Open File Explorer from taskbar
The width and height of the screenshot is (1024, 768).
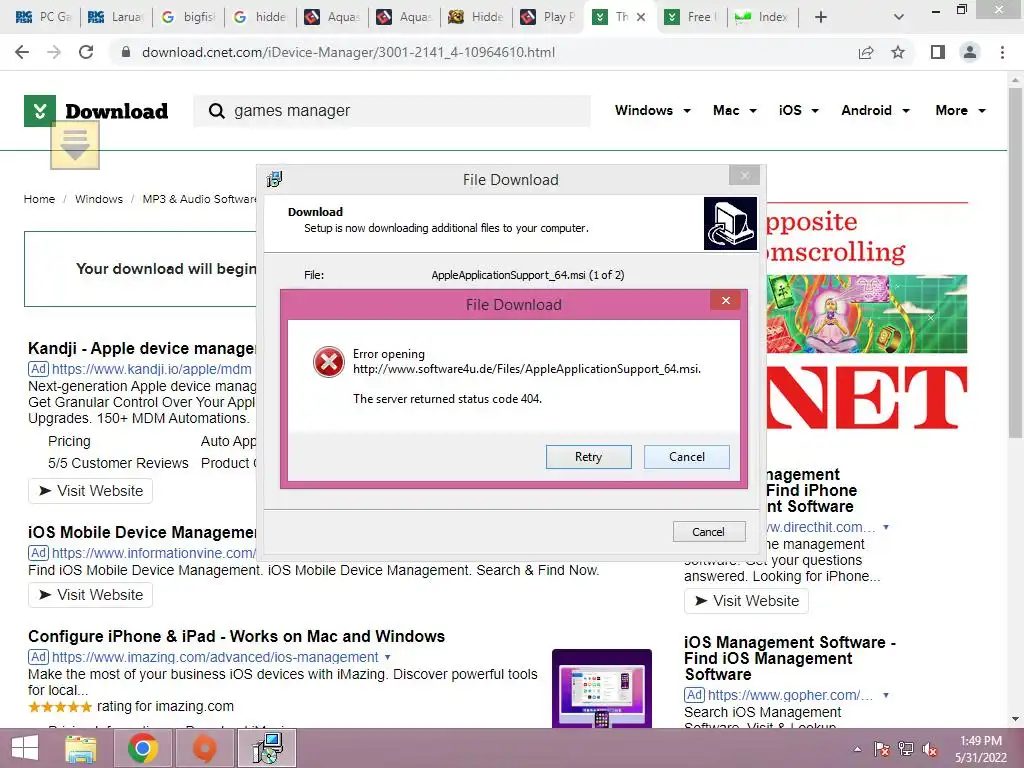[81, 748]
